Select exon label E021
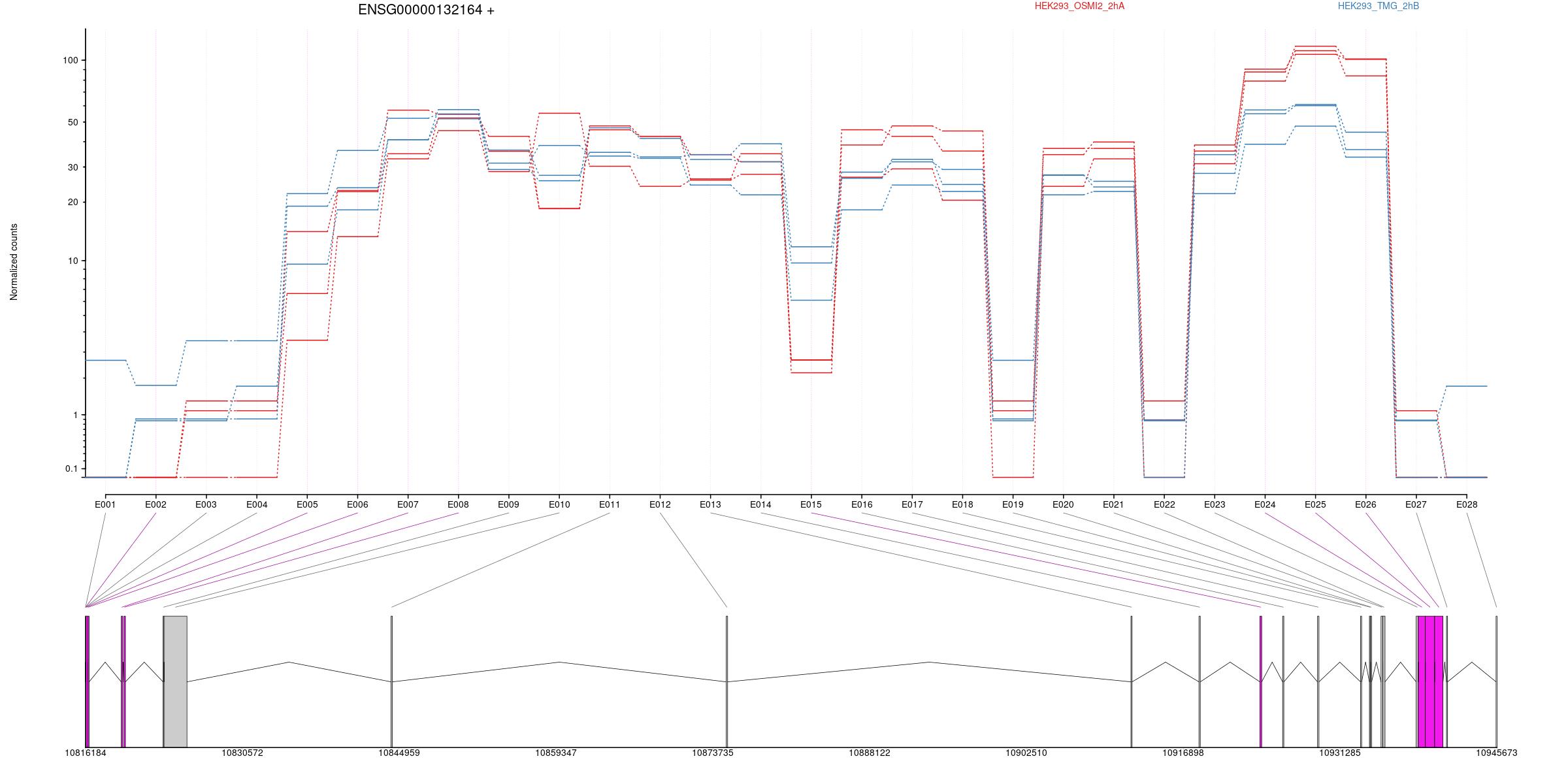The height and width of the screenshot is (784, 1568). pyautogui.click(x=1113, y=504)
